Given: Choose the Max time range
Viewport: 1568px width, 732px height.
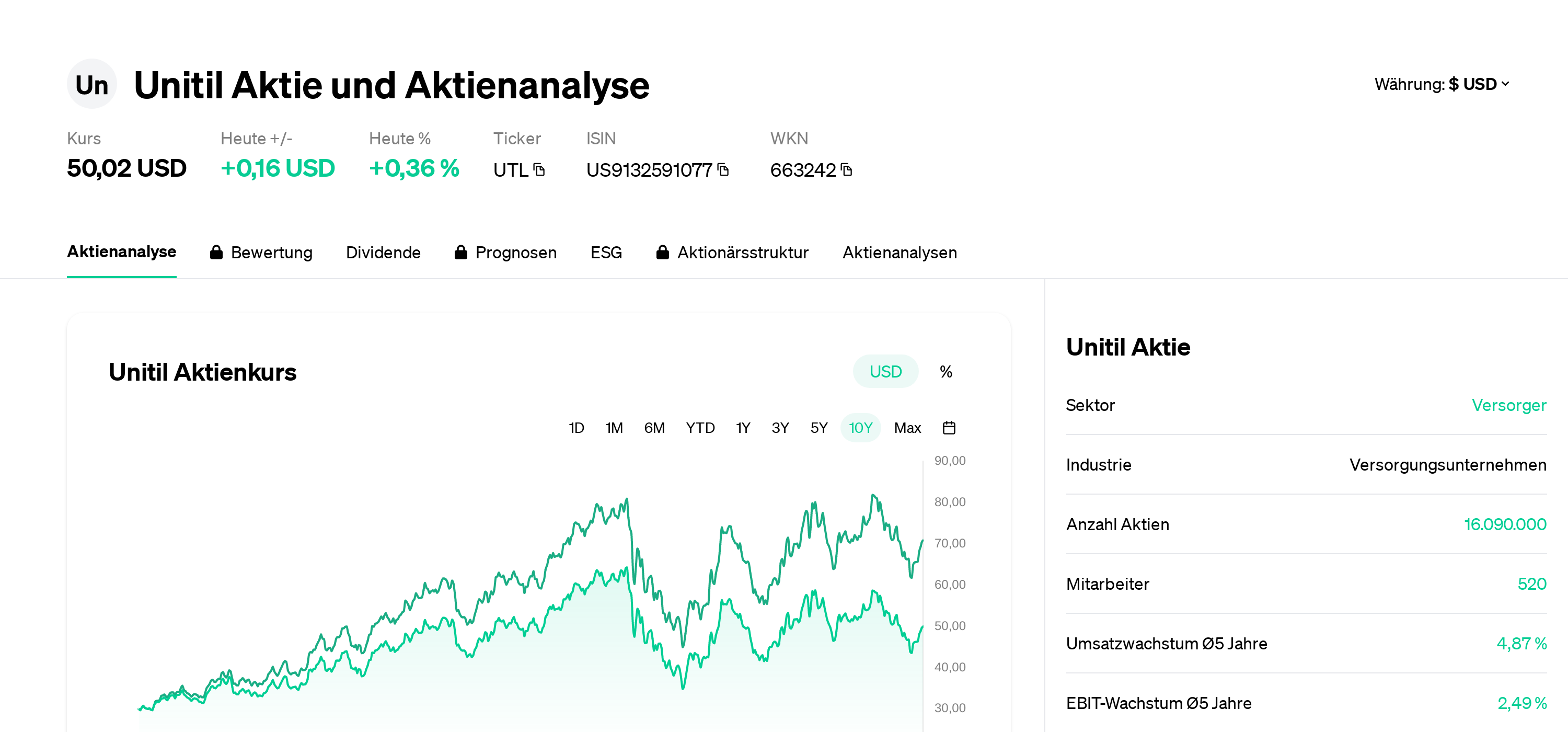Looking at the screenshot, I should [x=907, y=428].
